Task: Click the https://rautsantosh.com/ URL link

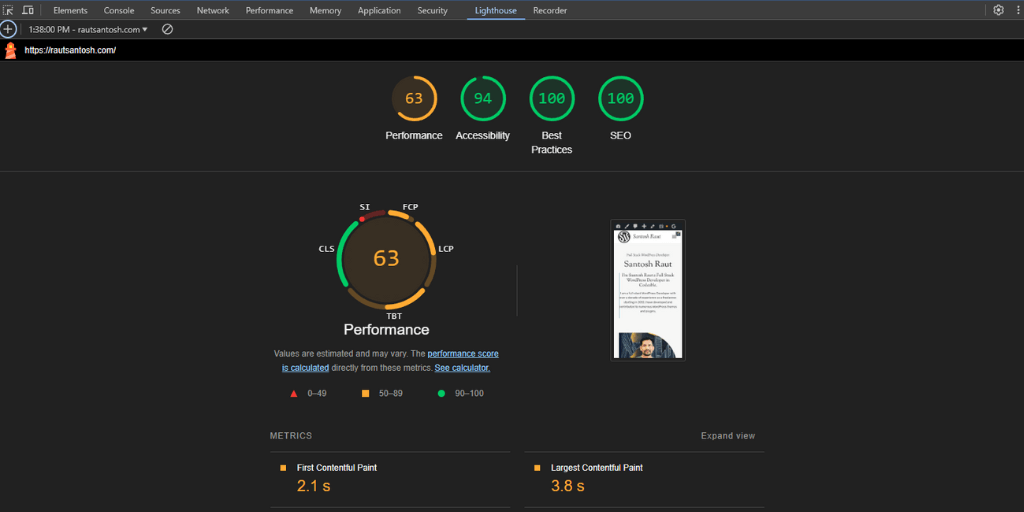Action: tap(70, 50)
